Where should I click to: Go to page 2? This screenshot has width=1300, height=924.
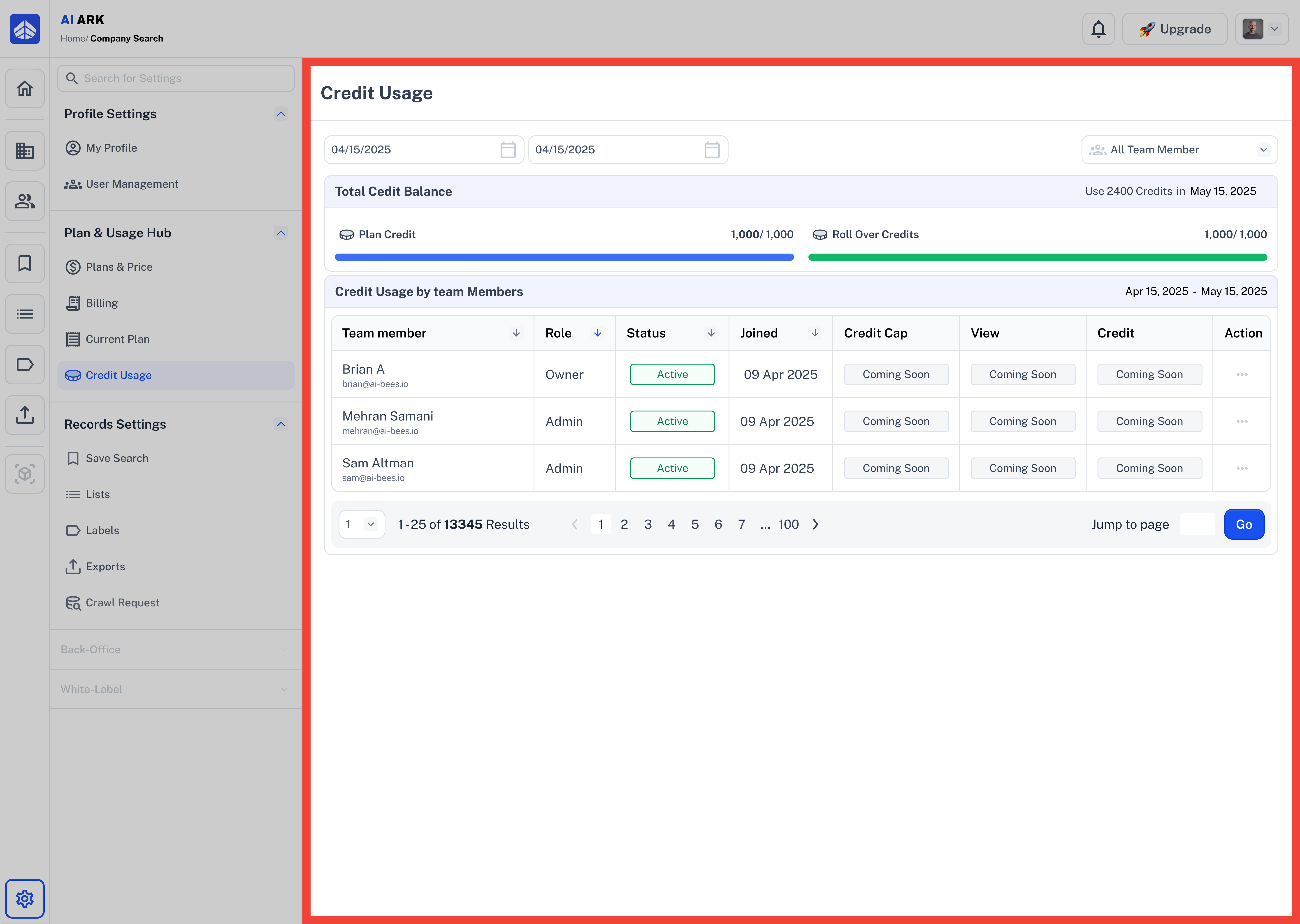pyautogui.click(x=624, y=524)
